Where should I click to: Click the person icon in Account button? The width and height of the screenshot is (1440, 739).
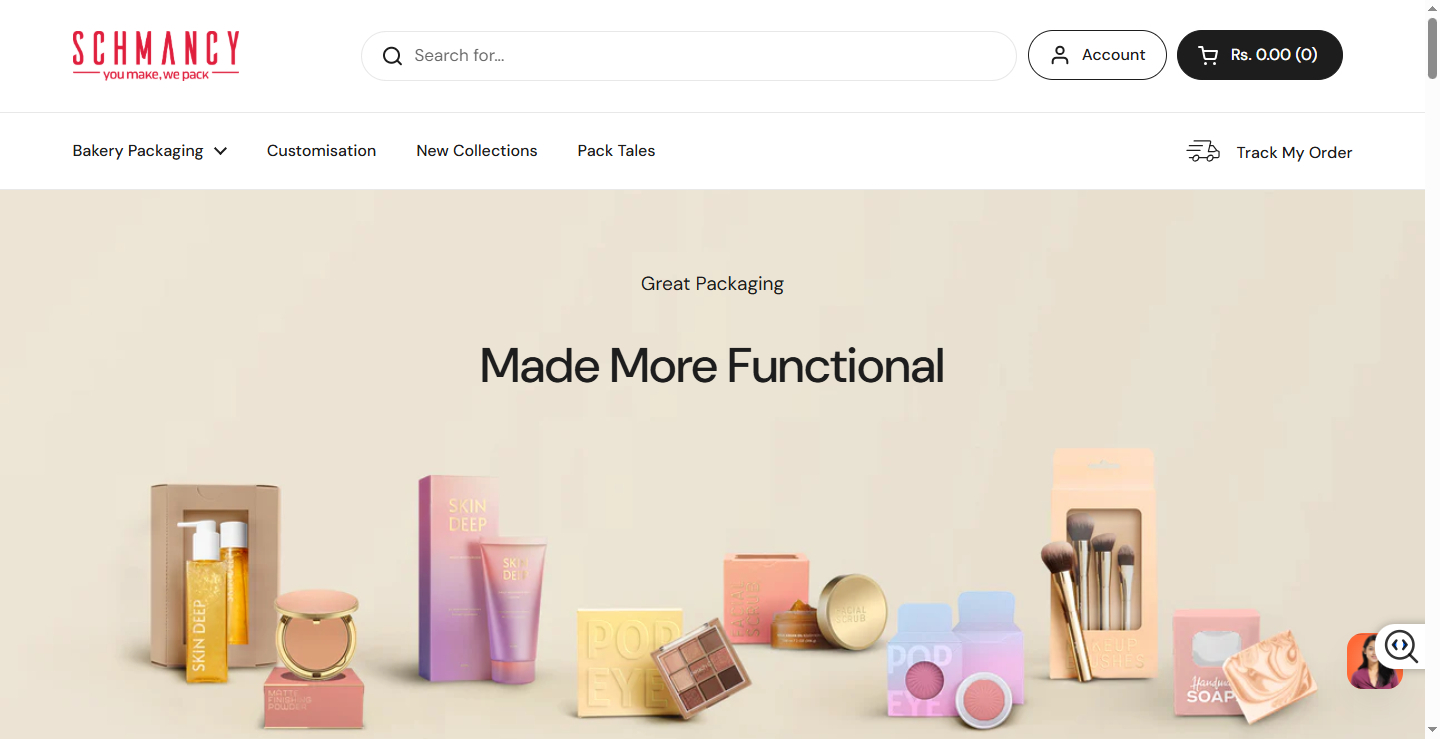1059,55
